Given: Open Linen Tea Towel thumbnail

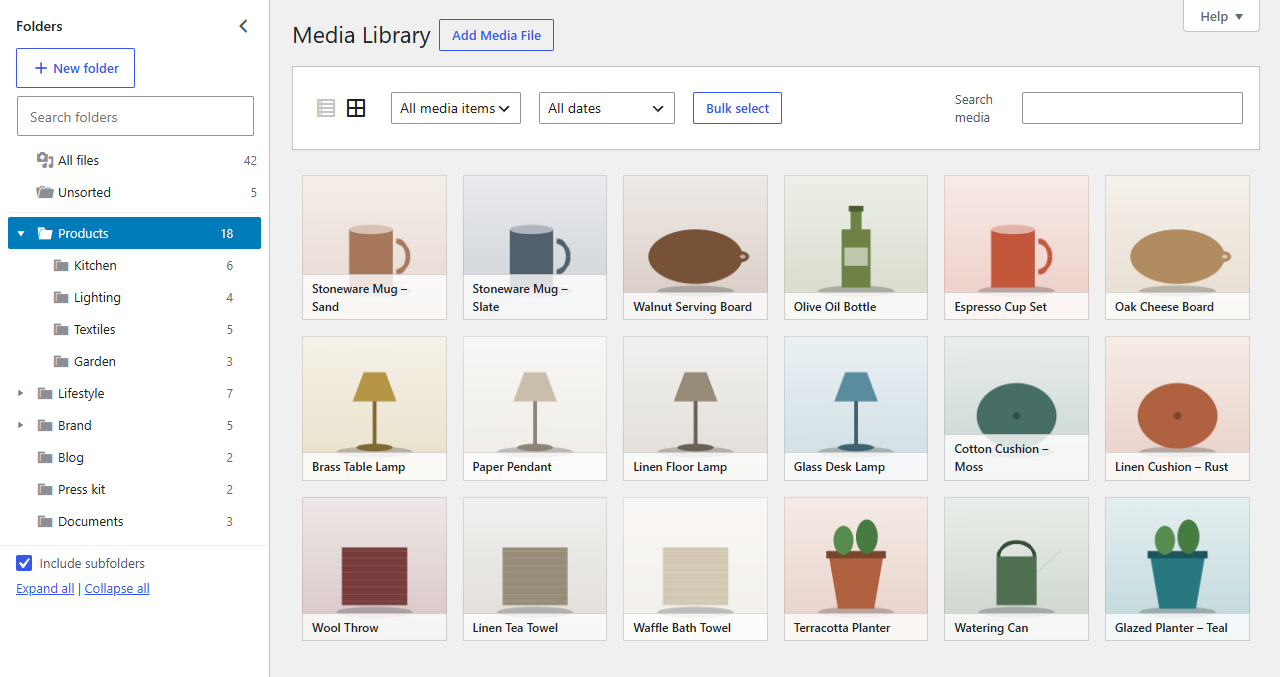Looking at the screenshot, I should click(x=535, y=569).
